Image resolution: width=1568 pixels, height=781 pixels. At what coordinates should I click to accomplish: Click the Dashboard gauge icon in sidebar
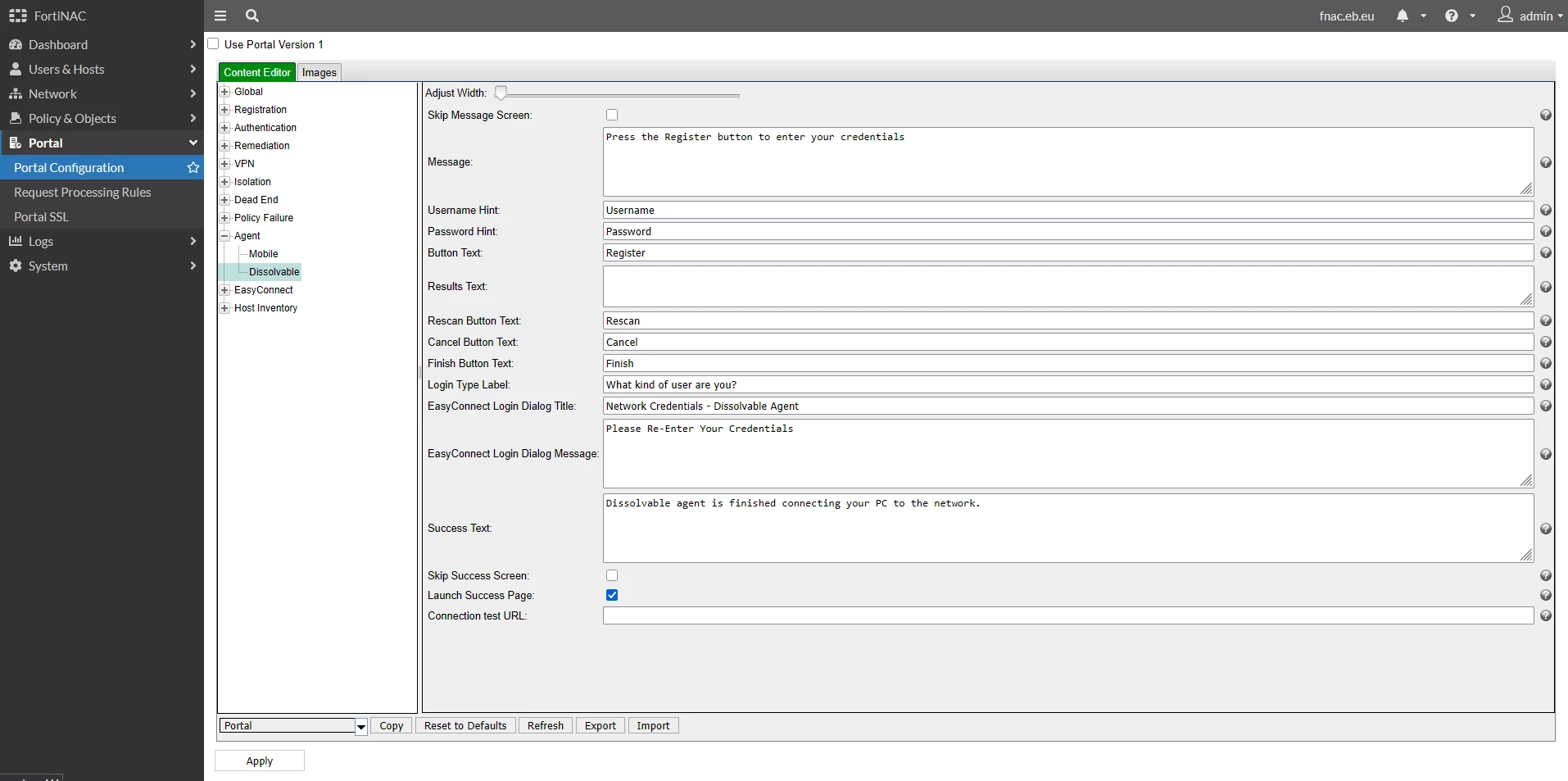pos(16,44)
